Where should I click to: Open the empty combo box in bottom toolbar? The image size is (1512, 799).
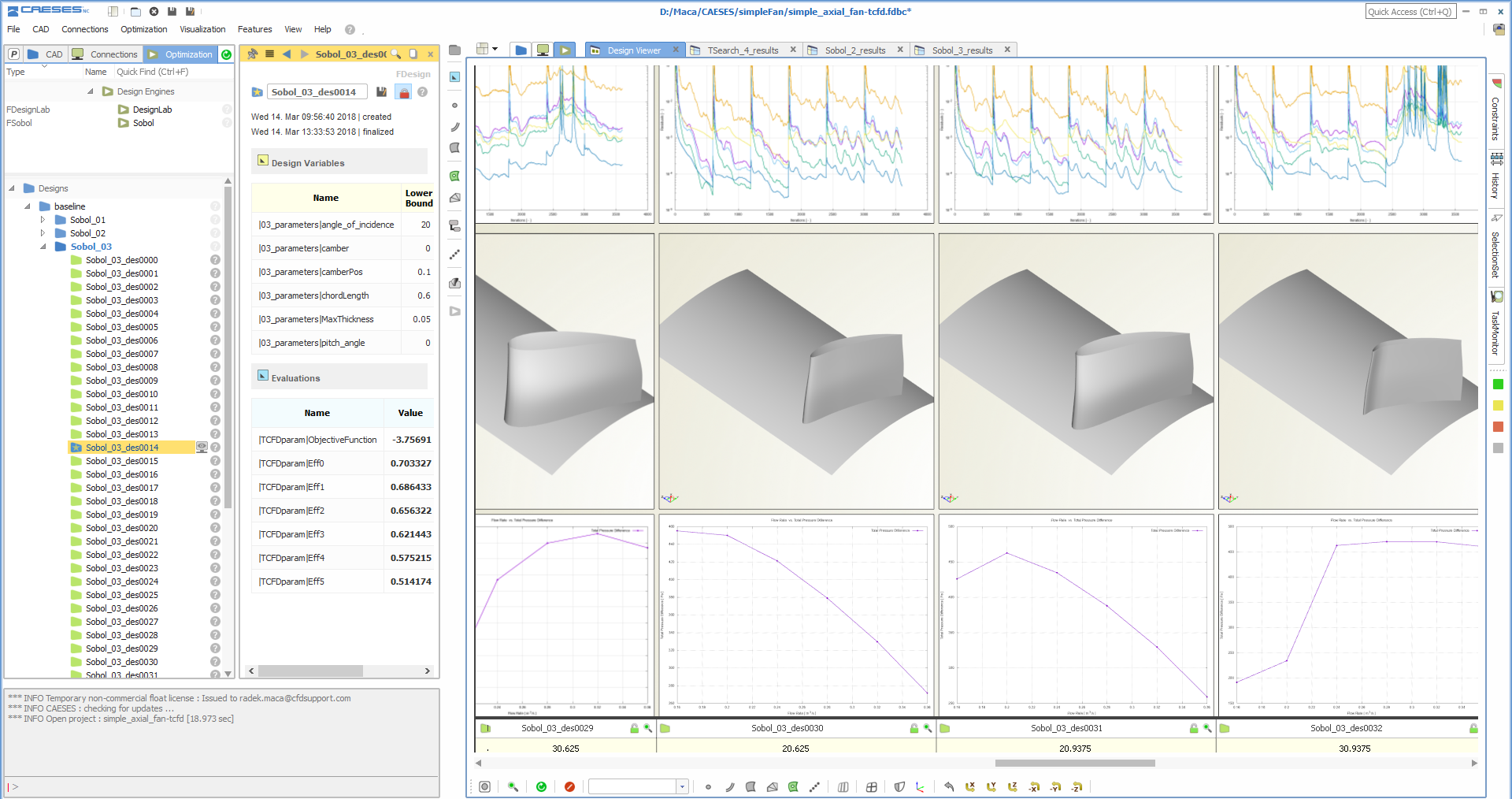point(682,786)
